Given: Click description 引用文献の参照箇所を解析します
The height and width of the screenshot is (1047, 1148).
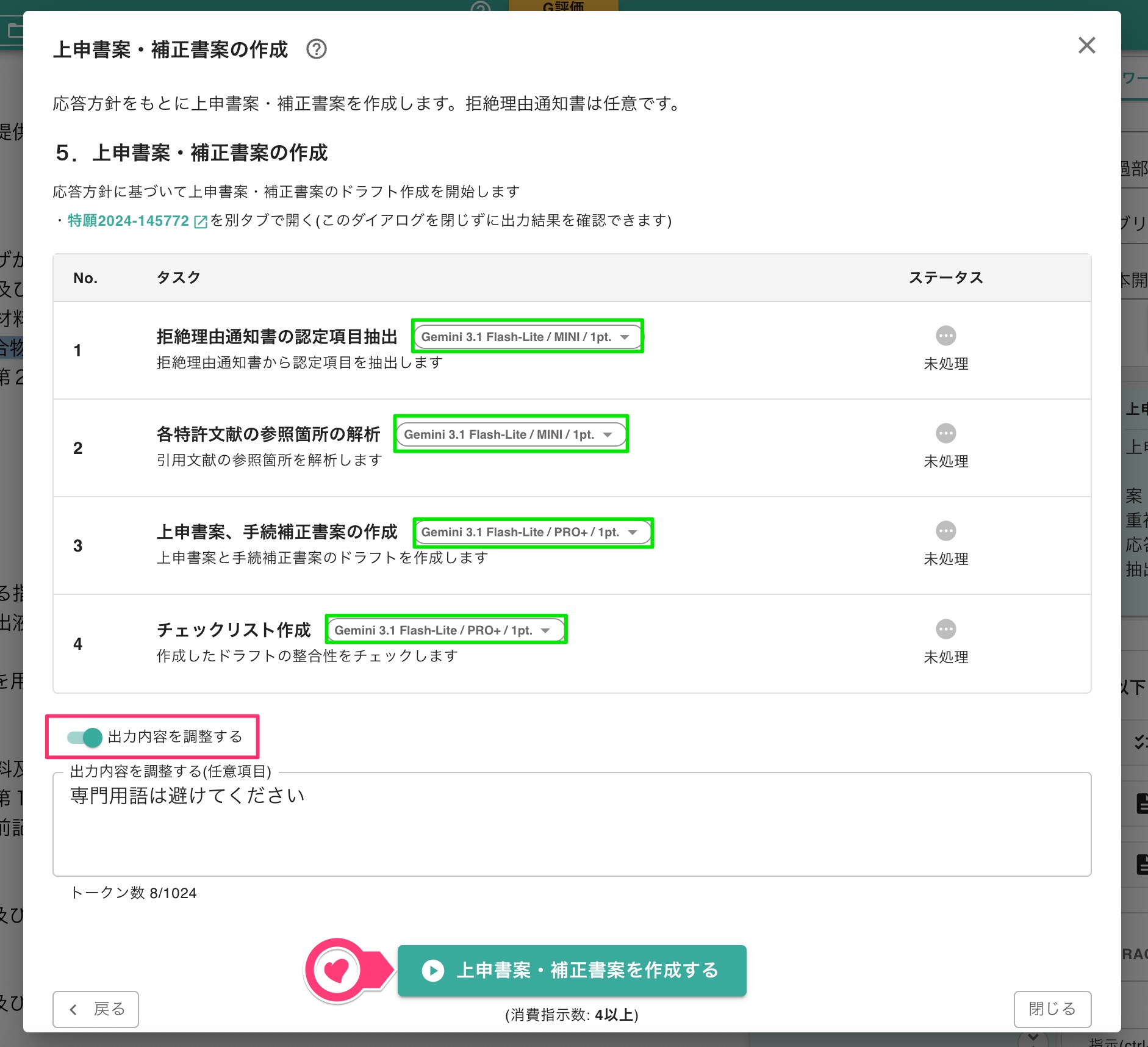Looking at the screenshot, I should [270, 460].
